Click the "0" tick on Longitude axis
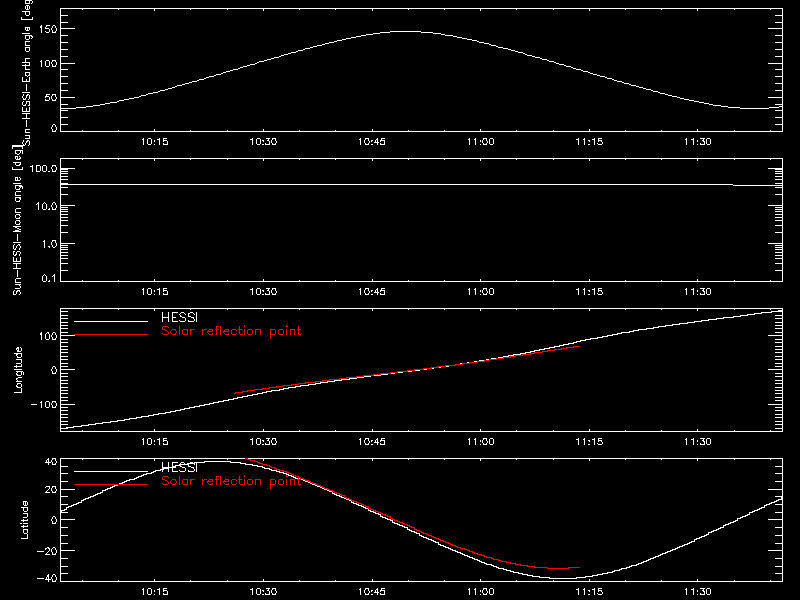Screen dimensions: 800x600 (x=54, y=370)
